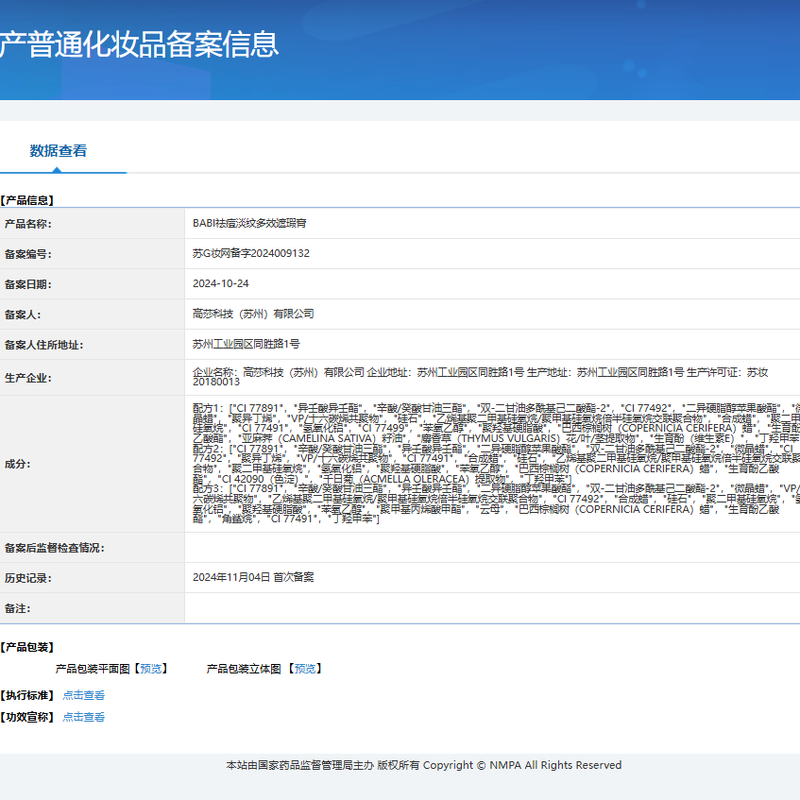Image resolution: width=800 pixels, height=800 pixels.
Task: Click the empty 备案后监督检查情况 value cell
Action: pyautogui.click(x=490, y=548)
